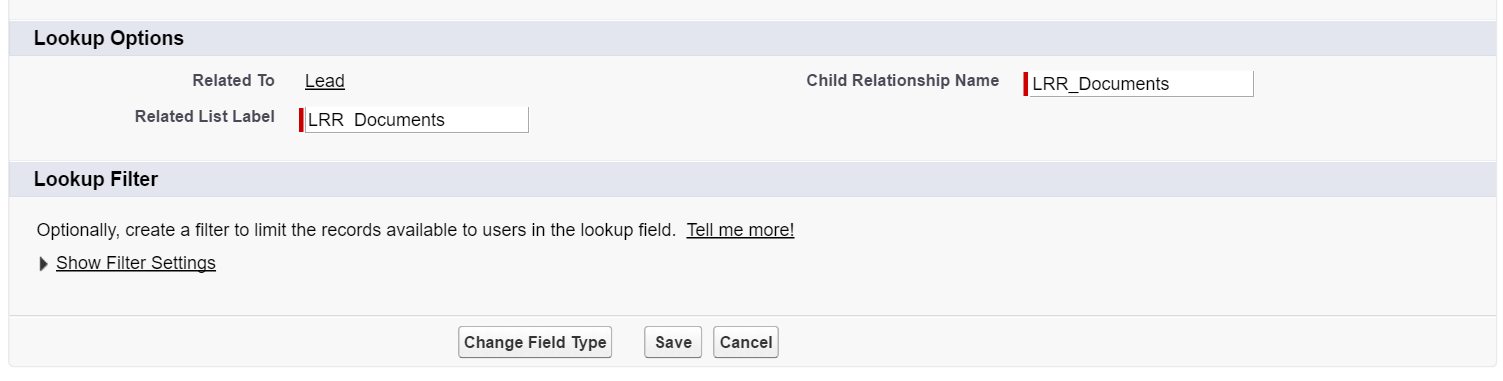Image resolution: width=1503 pixels, height=381 pixels.
Task: Click the Related To field label
Action: point(234,80)
